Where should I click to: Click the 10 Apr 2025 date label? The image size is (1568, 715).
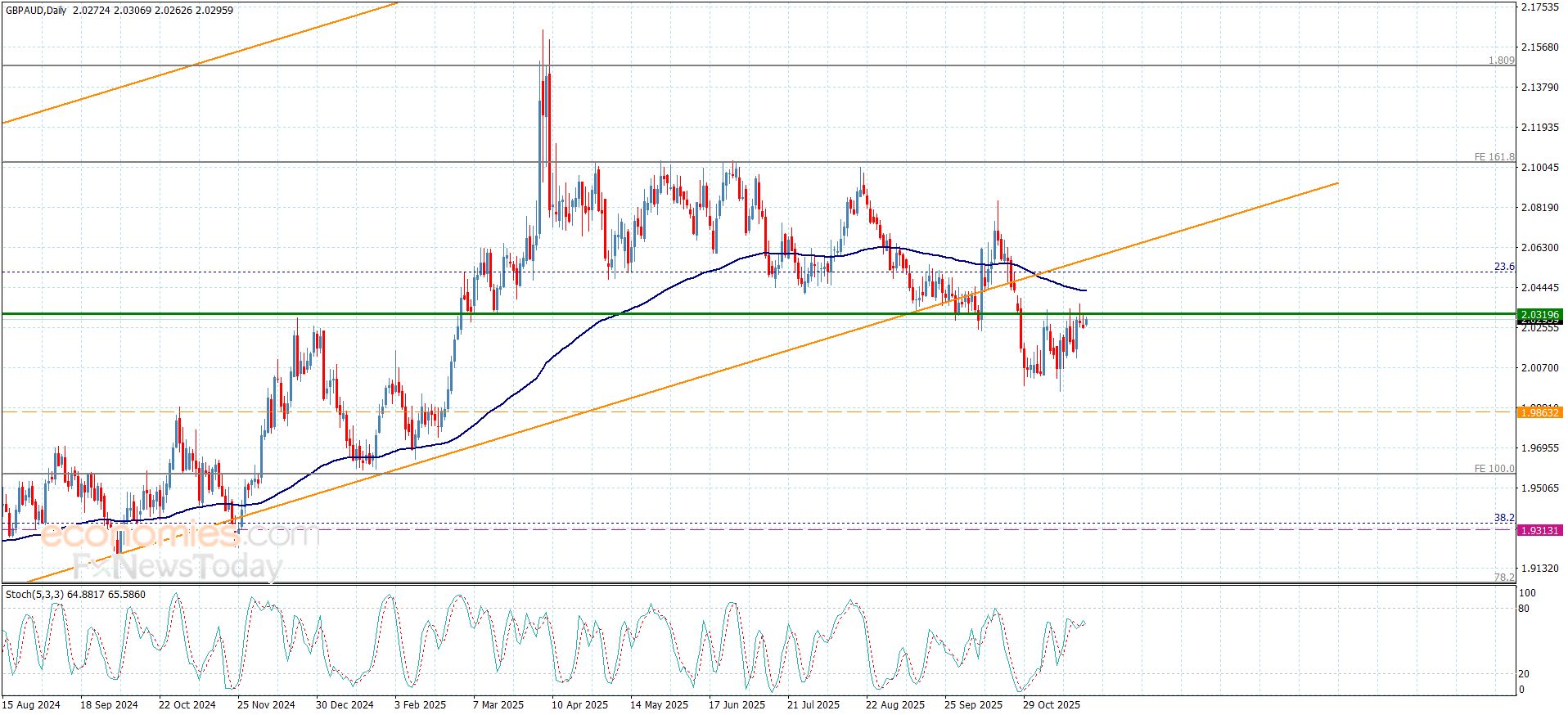pyautogui.click(x=580, y=705)
